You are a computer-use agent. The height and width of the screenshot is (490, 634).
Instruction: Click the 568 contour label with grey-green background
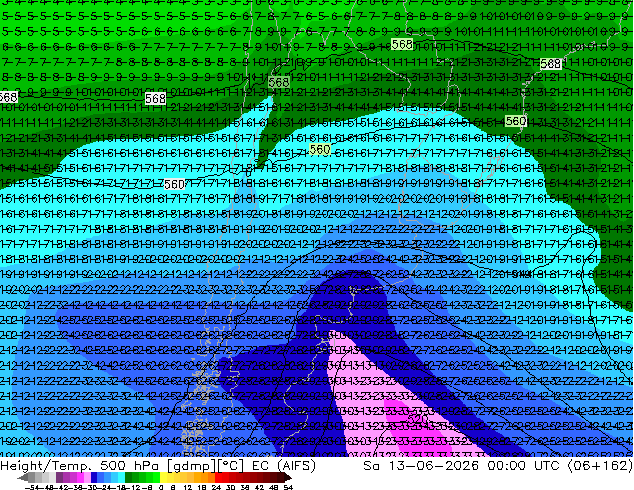279,82
